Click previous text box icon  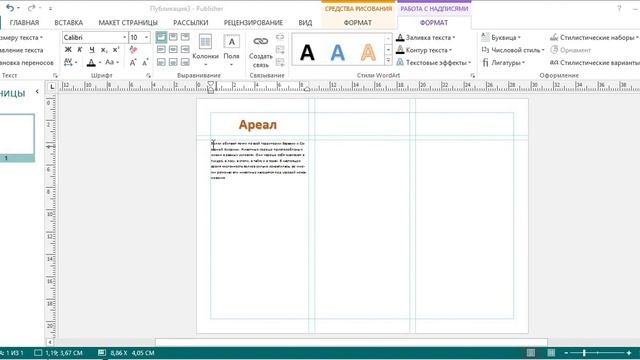[x=280, y=50]
